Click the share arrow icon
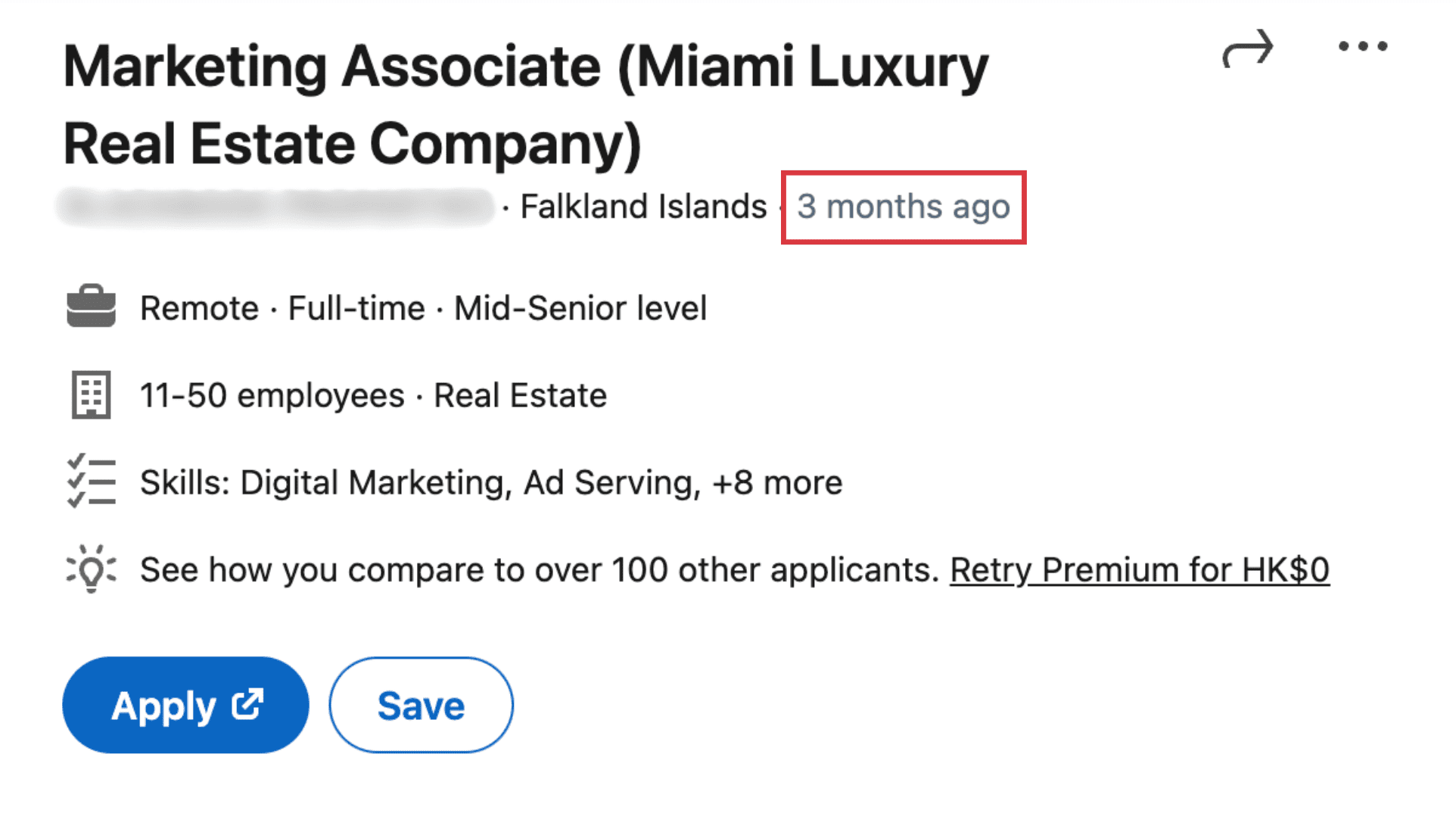The height and width of the screenshot is (829, 1456). [x=1247, y=48]
